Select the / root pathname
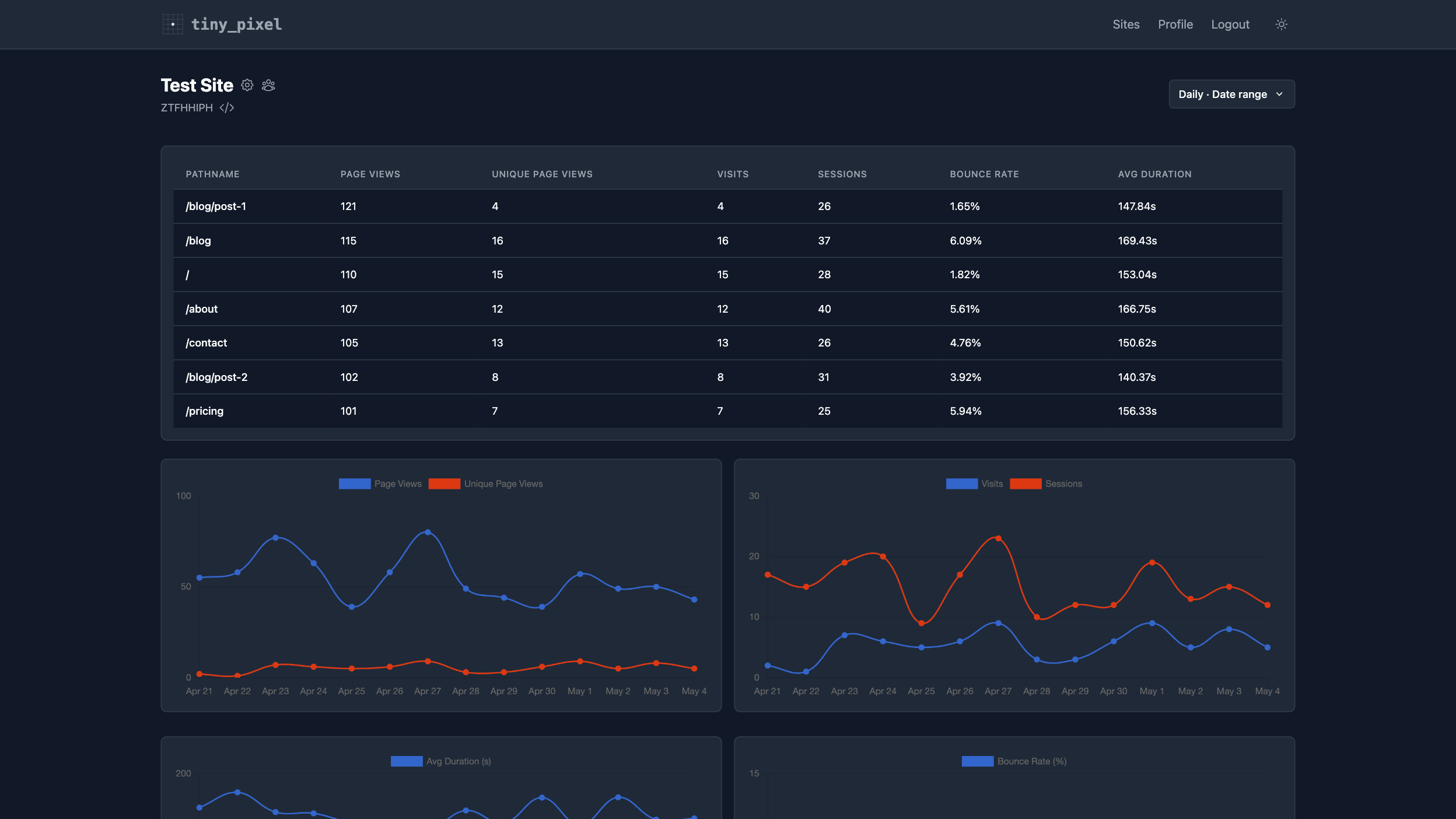The image size is (1456, 819). click(187, 275)
